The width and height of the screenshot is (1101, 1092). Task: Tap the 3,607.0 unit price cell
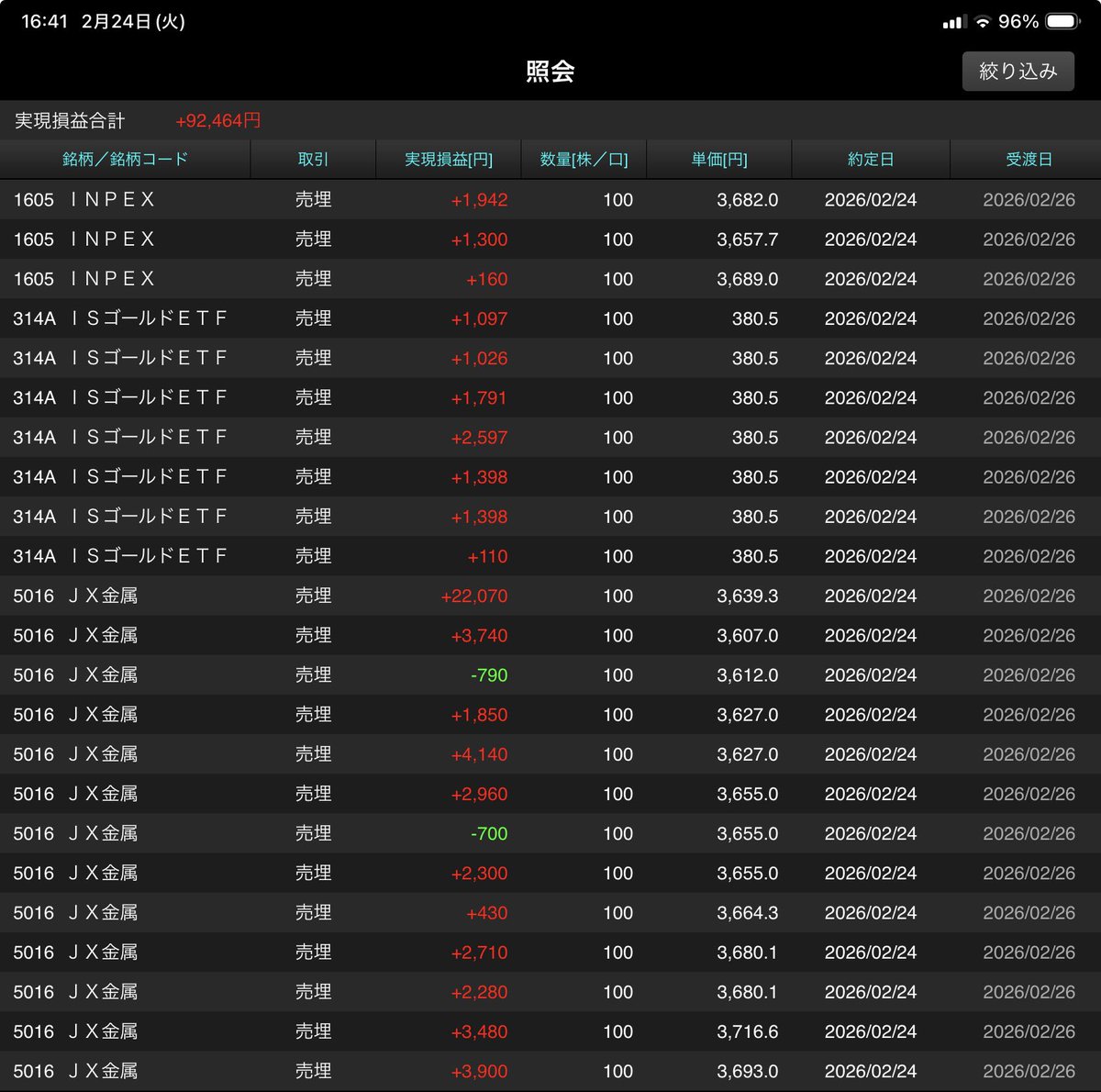tap(747, 635)
